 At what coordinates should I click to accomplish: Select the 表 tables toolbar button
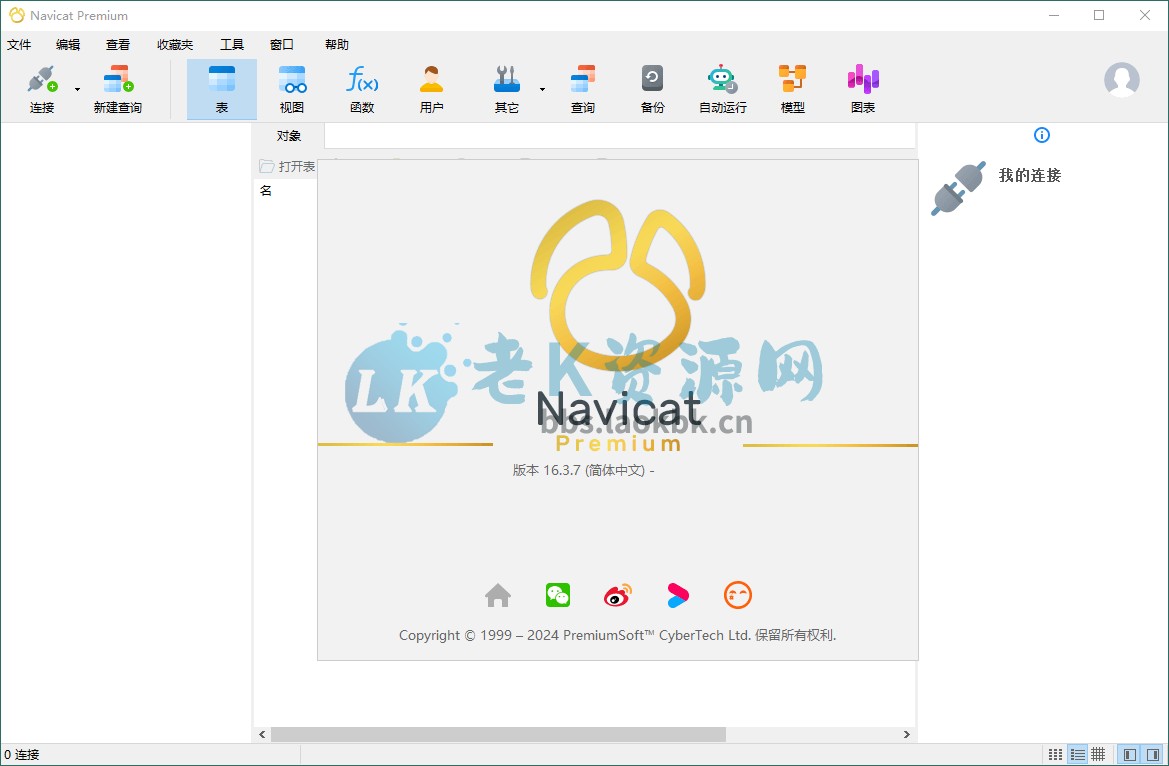tap(221, 89)
